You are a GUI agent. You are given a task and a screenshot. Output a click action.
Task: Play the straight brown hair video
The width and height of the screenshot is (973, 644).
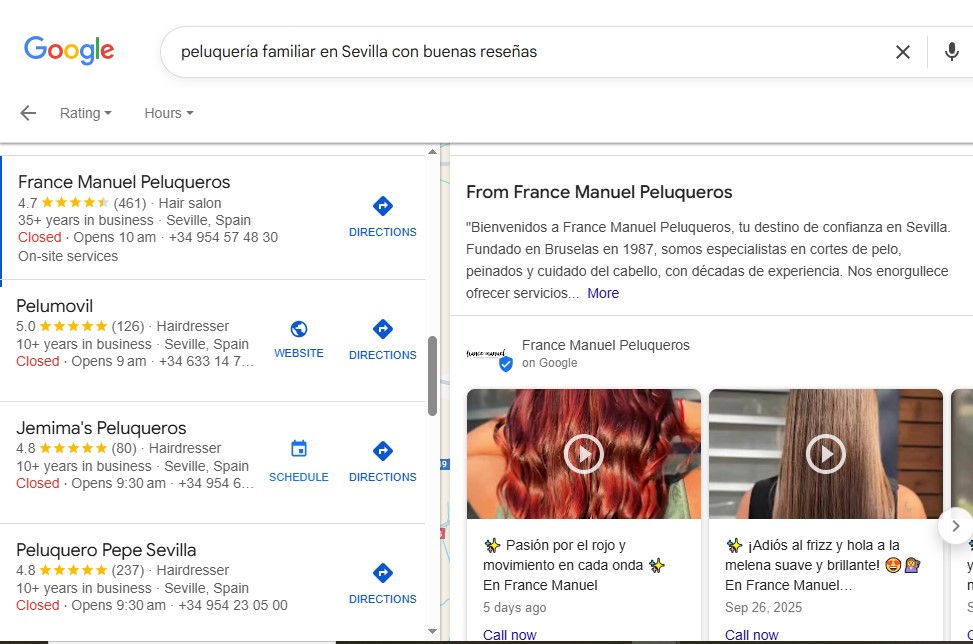pos(826,454)
